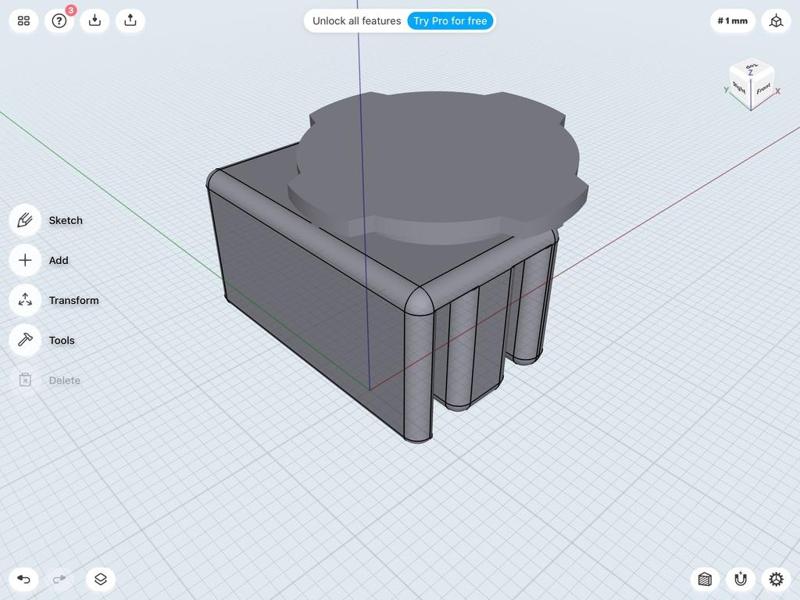Click Unlock all features text
The image size is (800, 600).
[357, 21]
